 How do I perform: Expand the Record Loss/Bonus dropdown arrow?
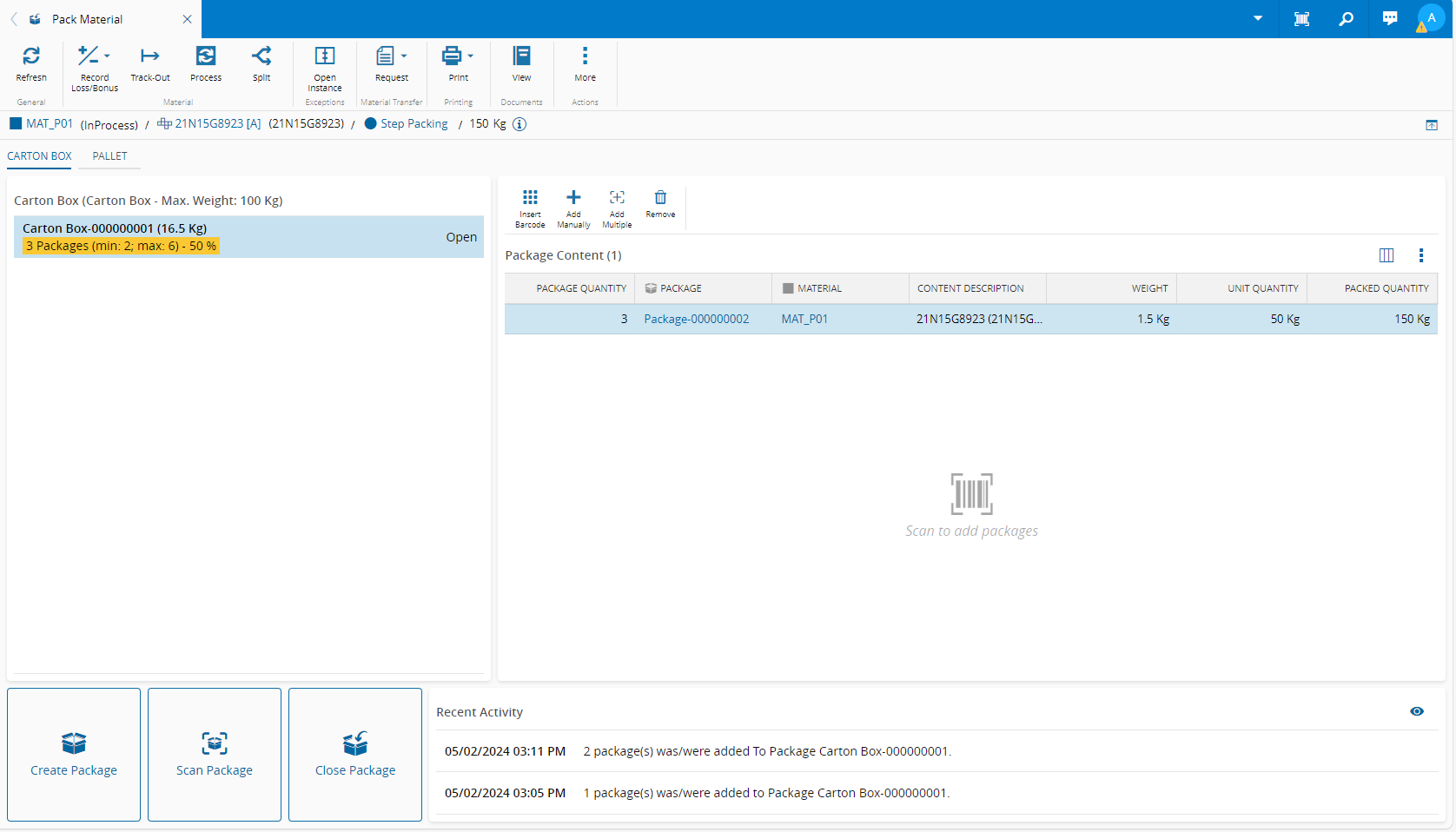pyautogui.click(x=107, y=56)
